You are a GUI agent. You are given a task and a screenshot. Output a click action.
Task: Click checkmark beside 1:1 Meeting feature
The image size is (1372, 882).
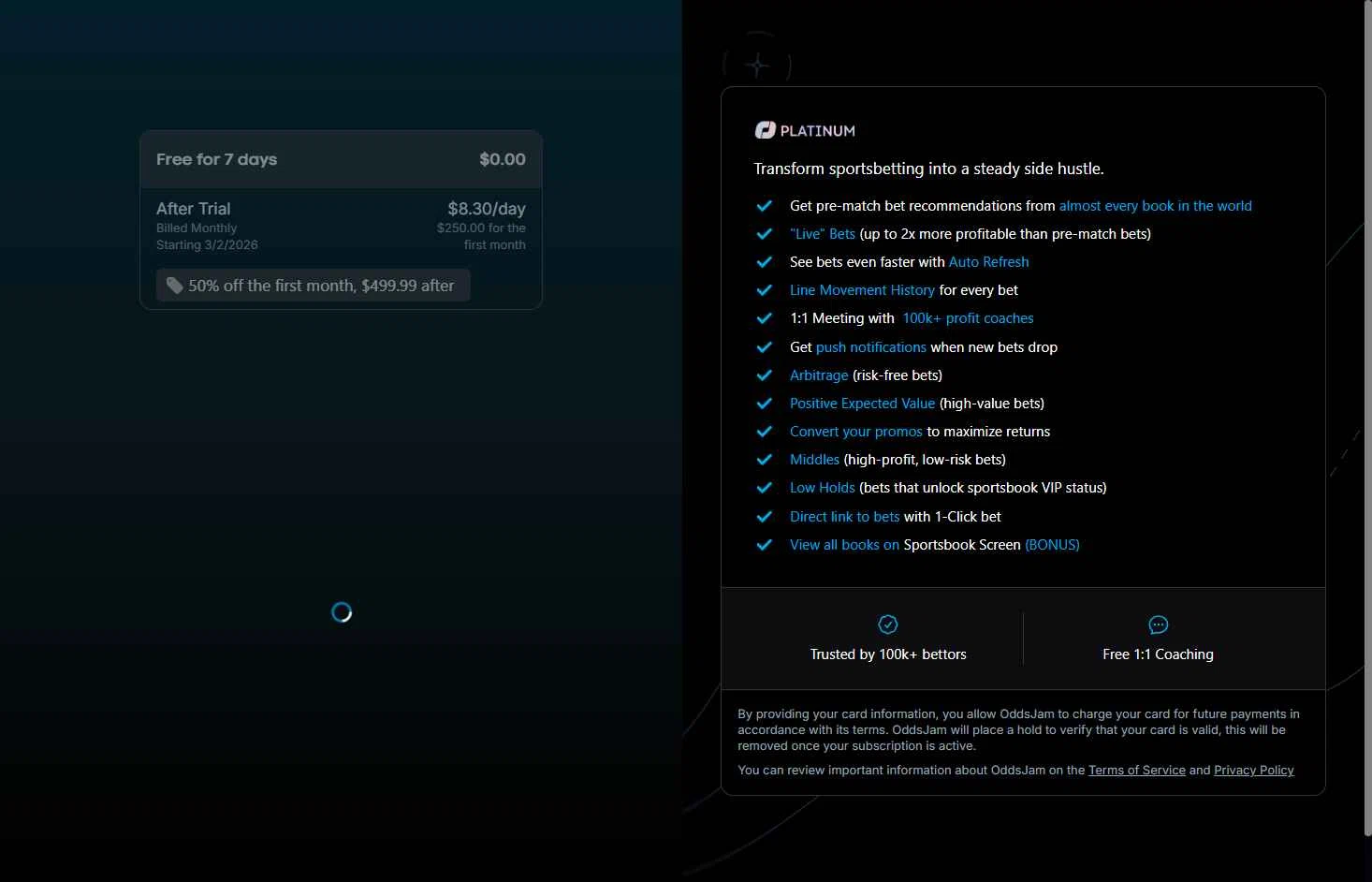tap(765, 318)
